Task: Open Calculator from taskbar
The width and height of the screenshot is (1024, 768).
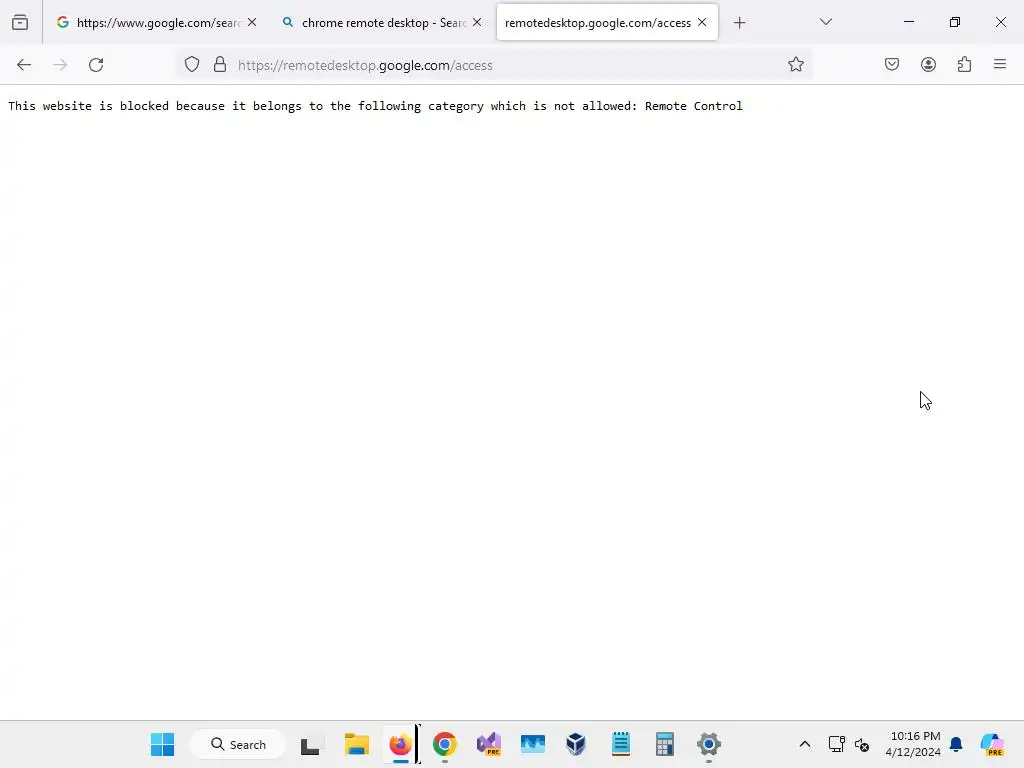Action: pos(665,744)
